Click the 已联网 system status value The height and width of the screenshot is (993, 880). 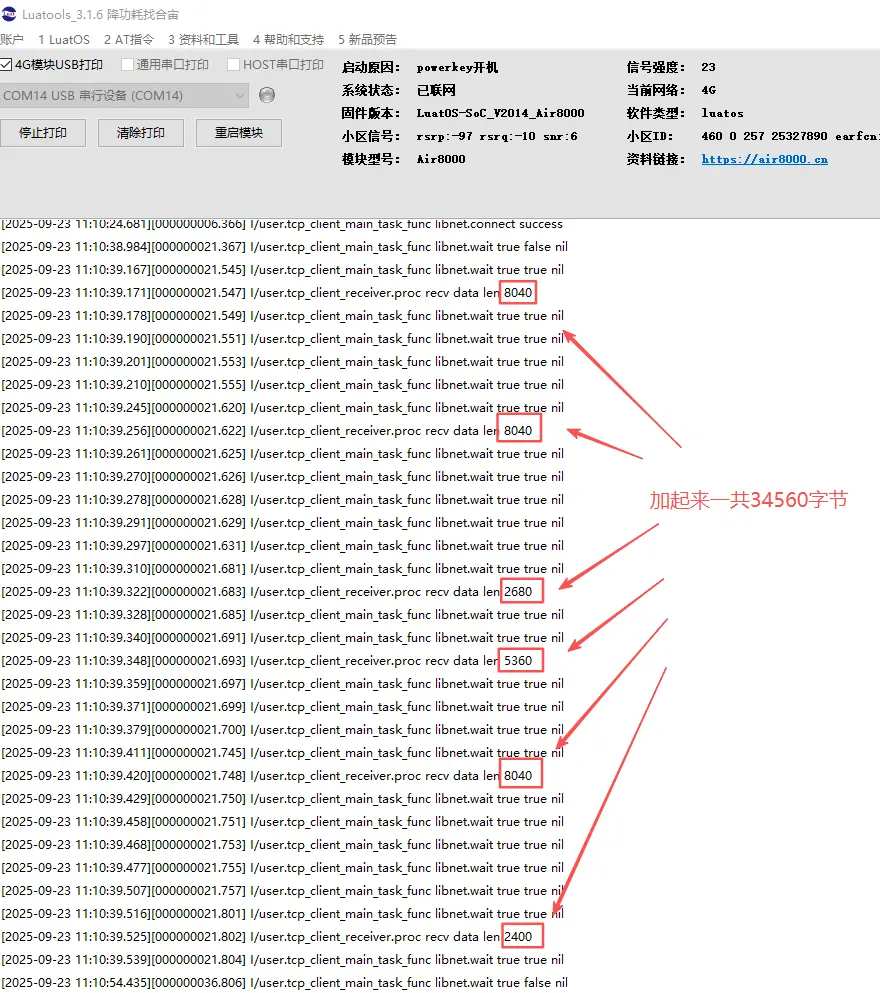point(436,90)
